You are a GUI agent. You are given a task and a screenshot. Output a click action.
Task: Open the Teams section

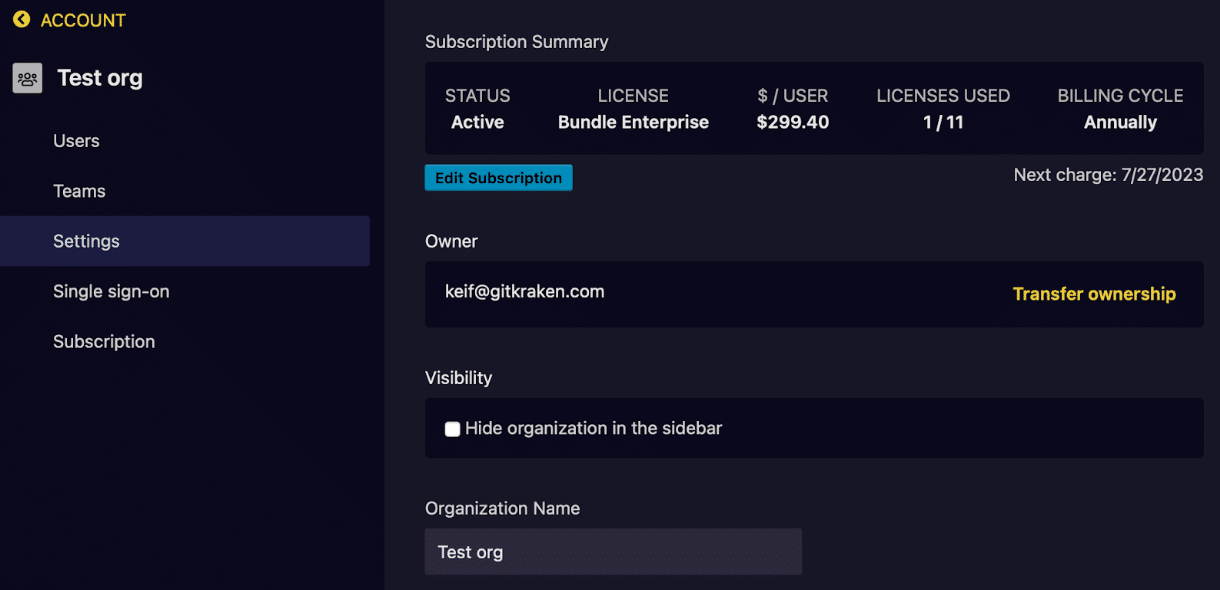tap(79, 191)
